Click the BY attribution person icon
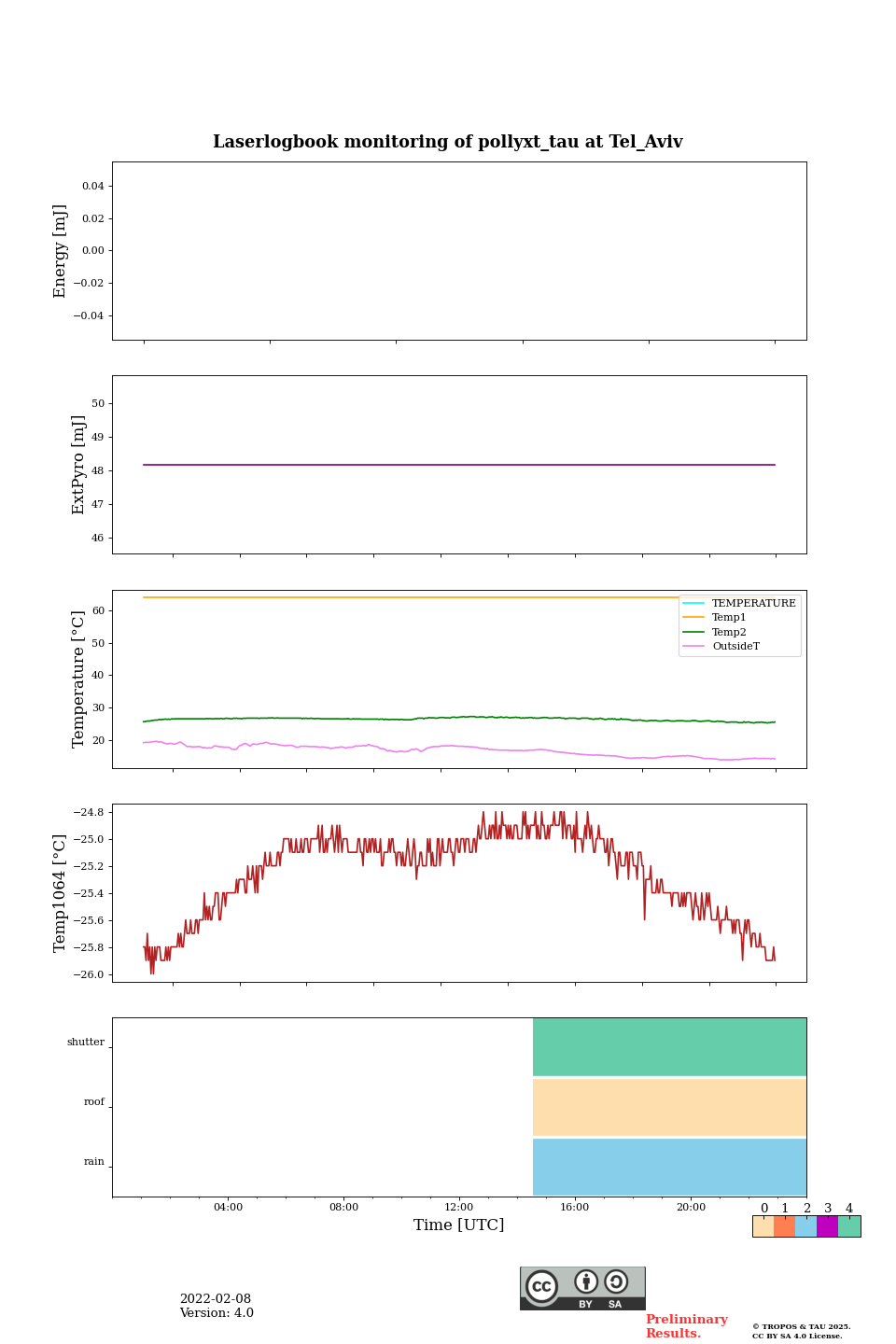The image size is (896, 1344). click(586, 1281)
